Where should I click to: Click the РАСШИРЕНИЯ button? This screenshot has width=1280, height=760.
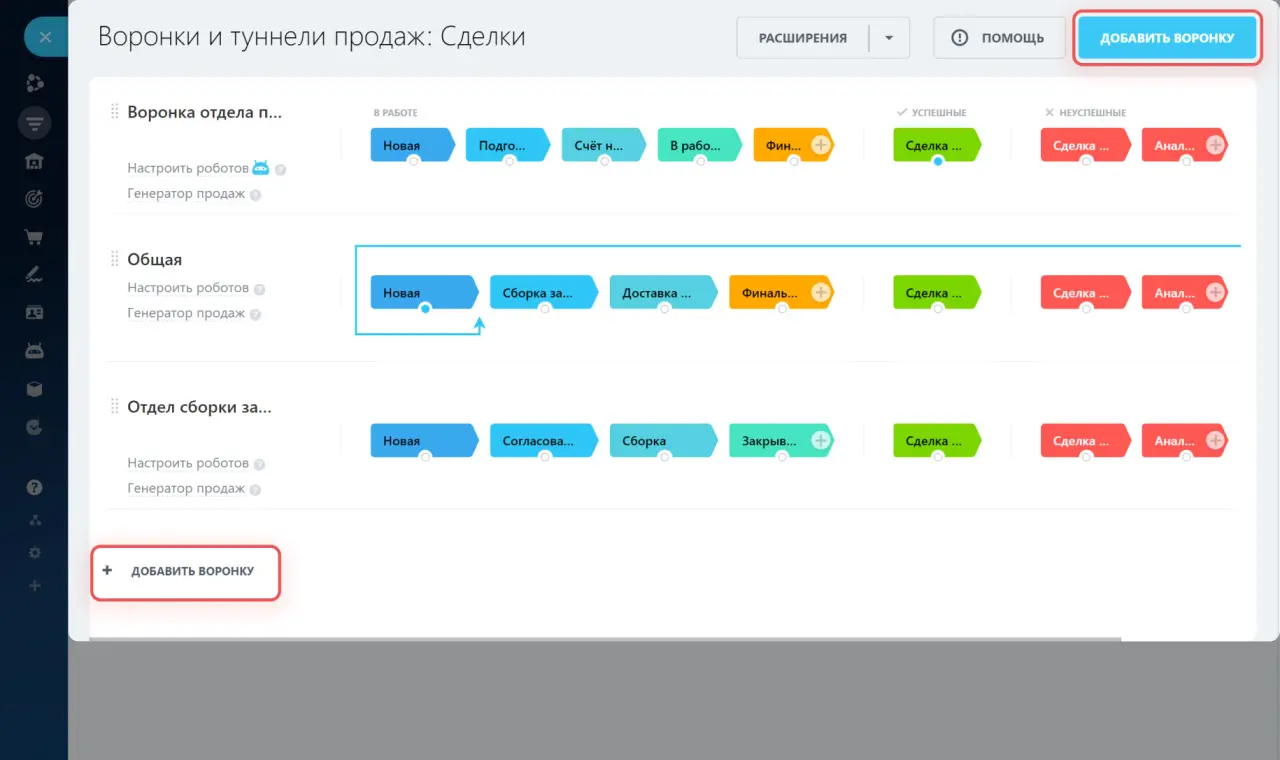(802, 38)
